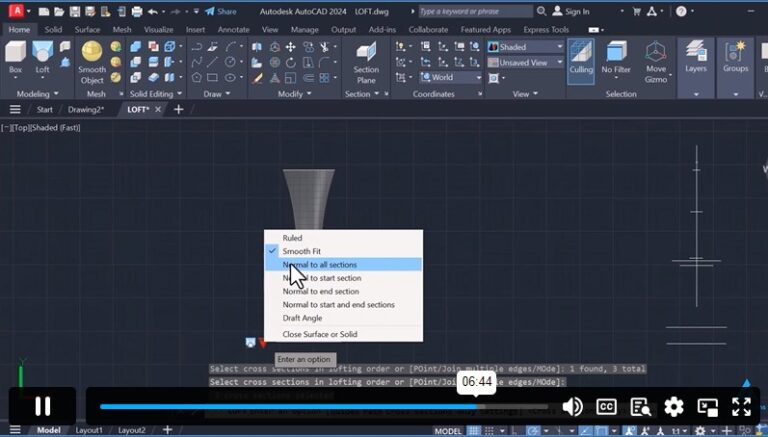
Task: Choose Draft Angle option
Action: (343, 318)
